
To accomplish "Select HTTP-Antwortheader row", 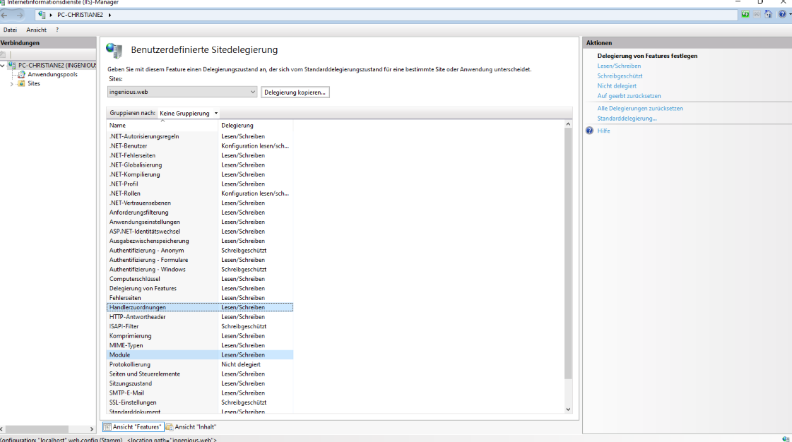I will click(200, 317).
